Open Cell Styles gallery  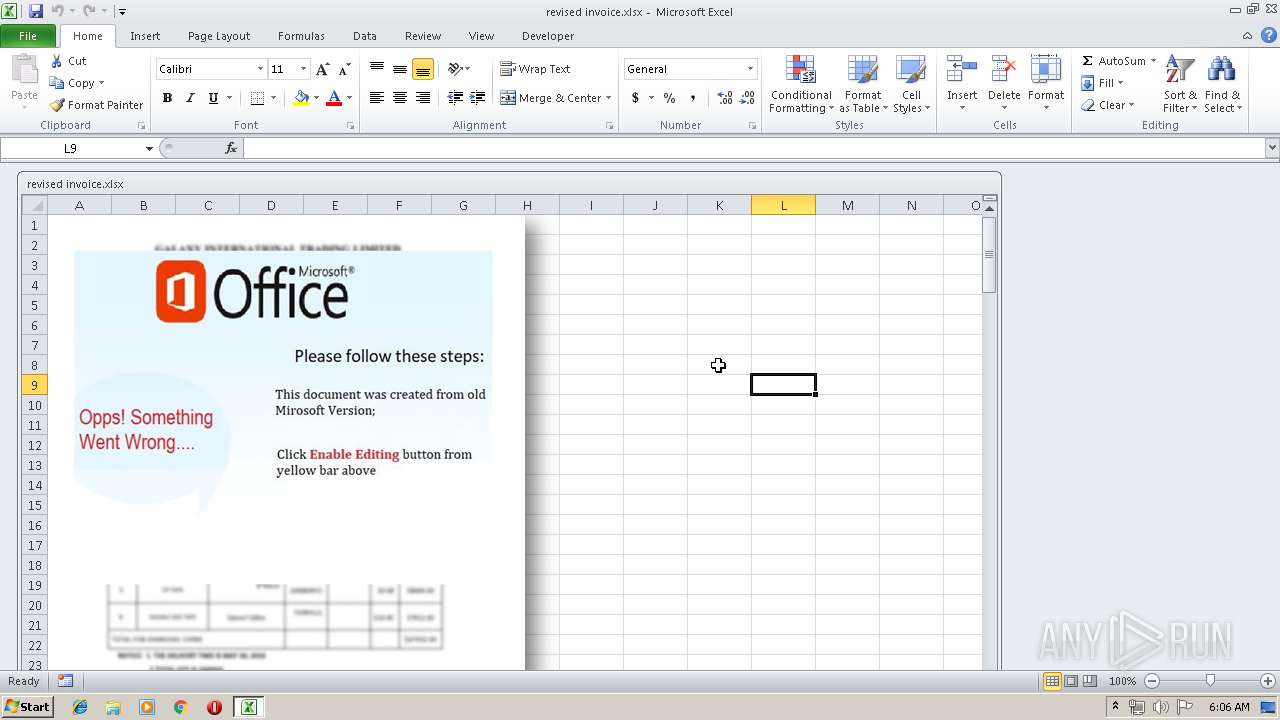[x=911, y=84]
